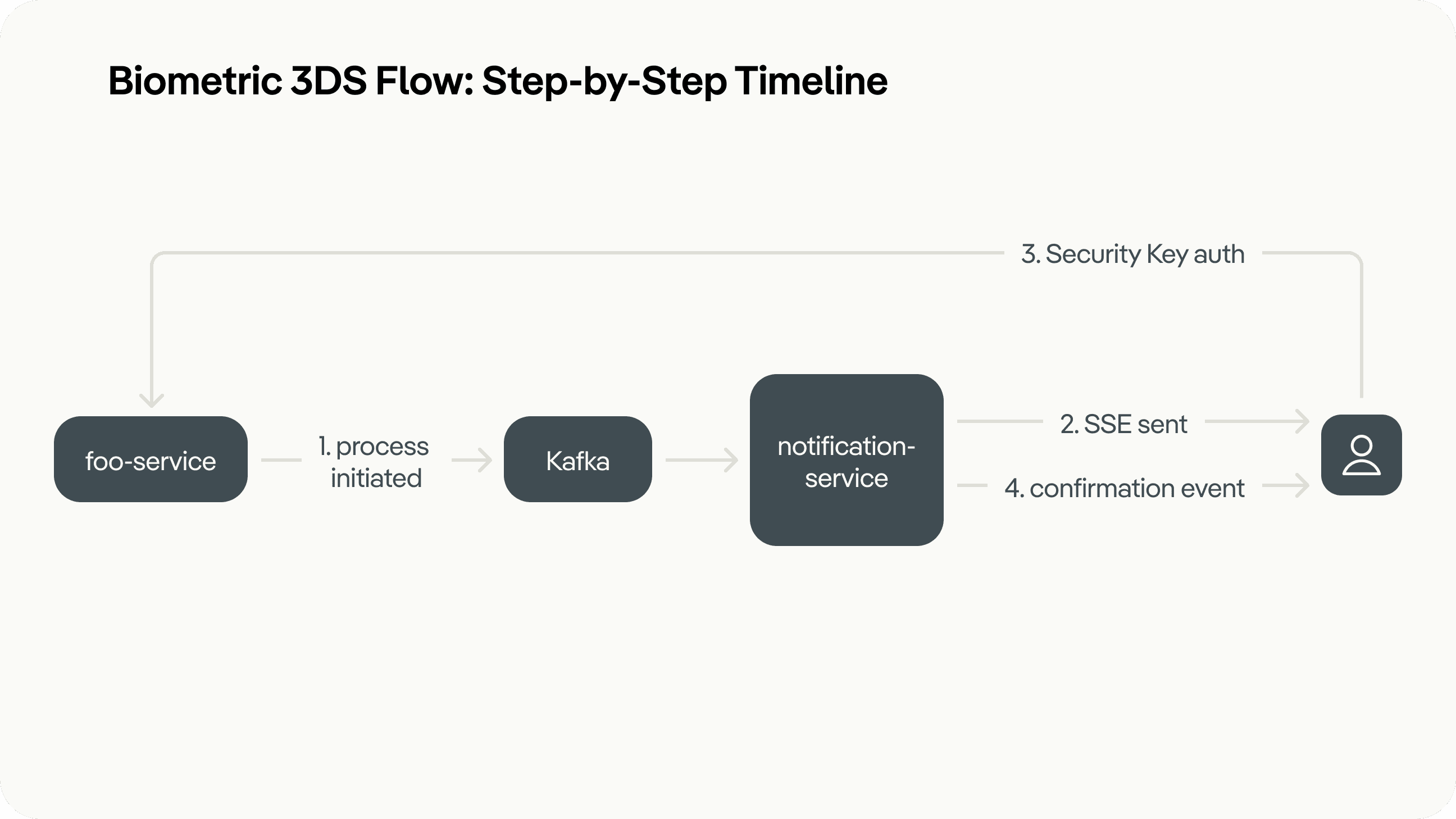Click the arrowhead pointing into Kafka

click(483, 460)
